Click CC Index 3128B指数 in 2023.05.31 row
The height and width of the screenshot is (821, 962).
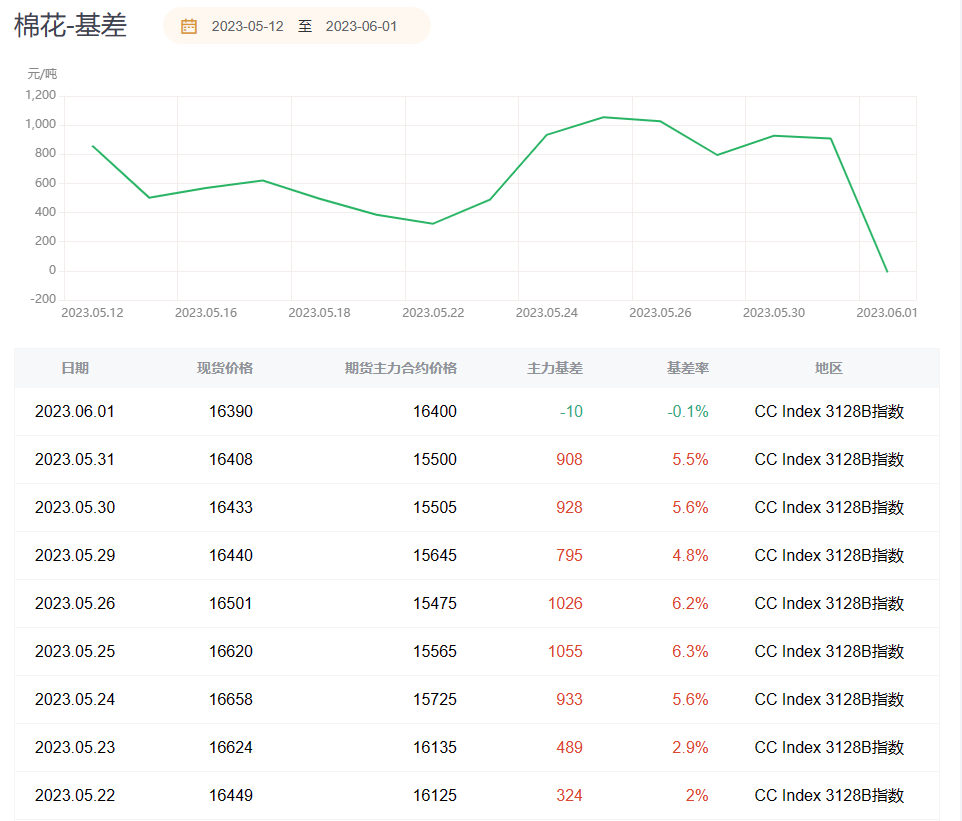tap(828, 459)
